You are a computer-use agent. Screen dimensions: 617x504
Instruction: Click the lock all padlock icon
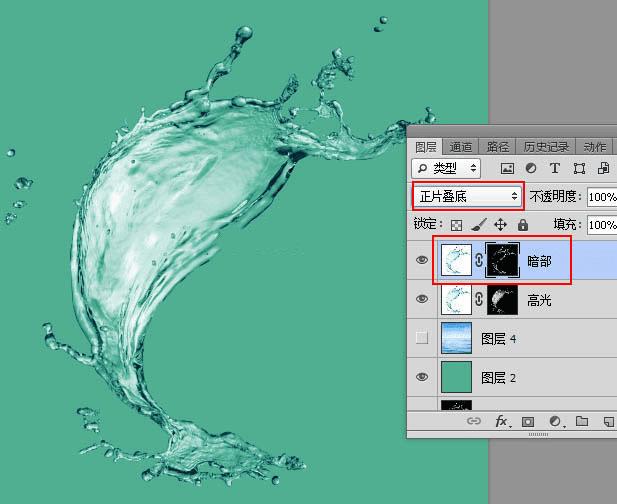(x=523, y=225)
